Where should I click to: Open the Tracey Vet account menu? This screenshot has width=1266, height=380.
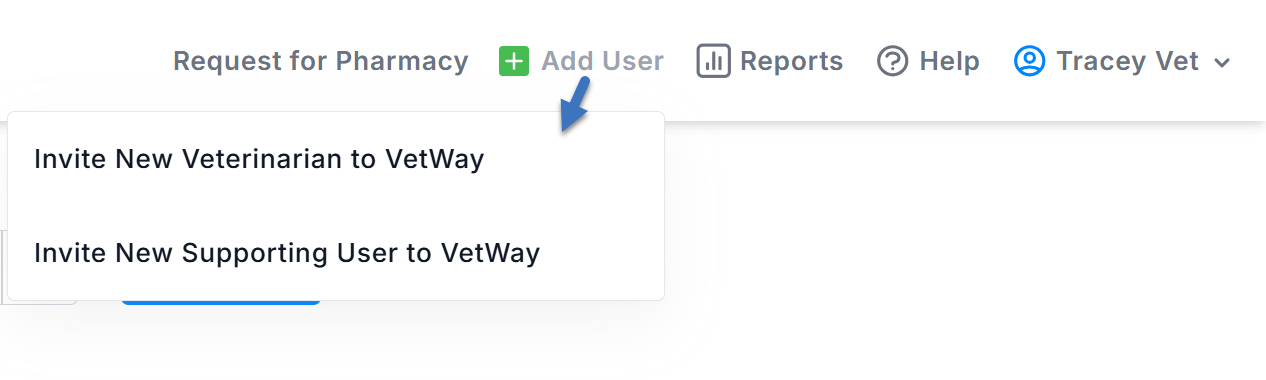[x=1122, y=61]
